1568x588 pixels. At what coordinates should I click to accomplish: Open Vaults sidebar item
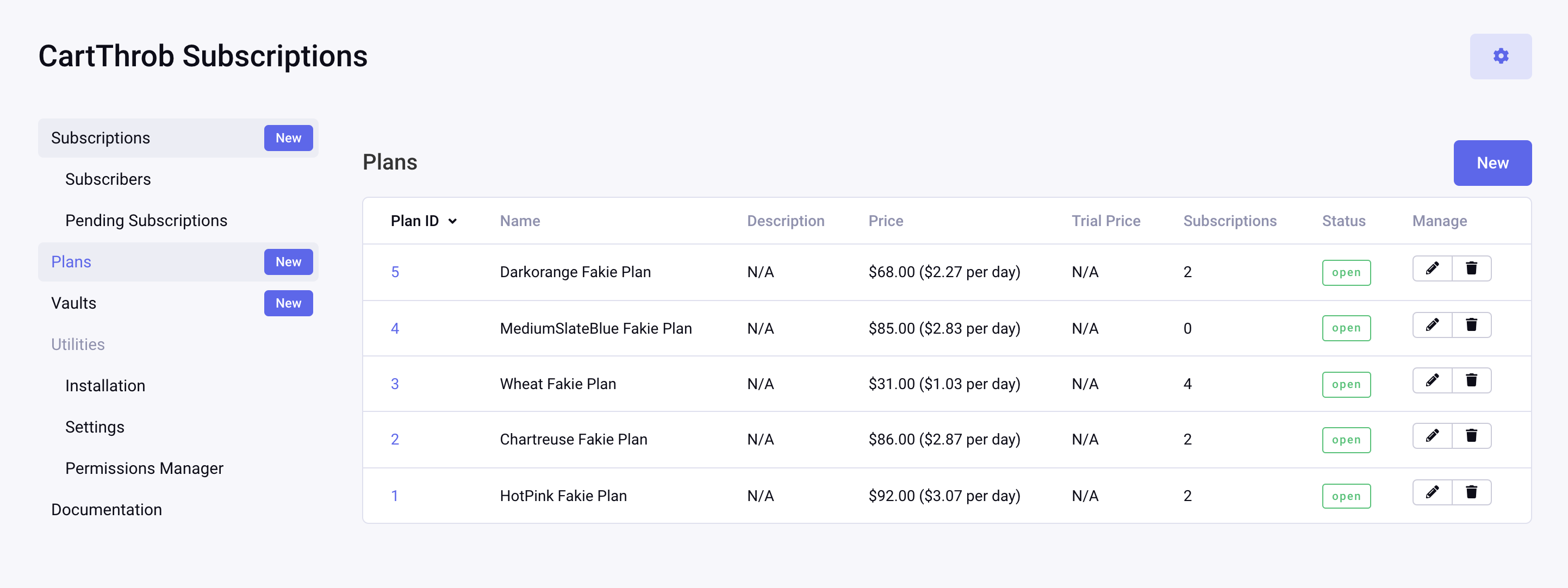pyautogui.click(x=73, y=304)
